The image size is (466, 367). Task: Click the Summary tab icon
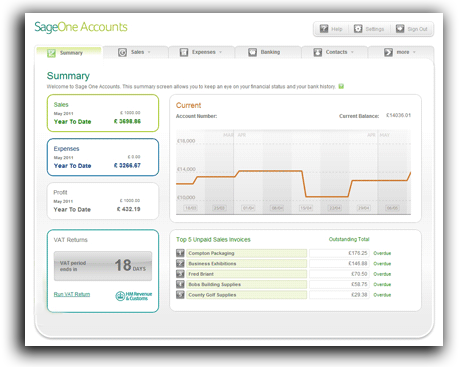[x=51, y=53]
